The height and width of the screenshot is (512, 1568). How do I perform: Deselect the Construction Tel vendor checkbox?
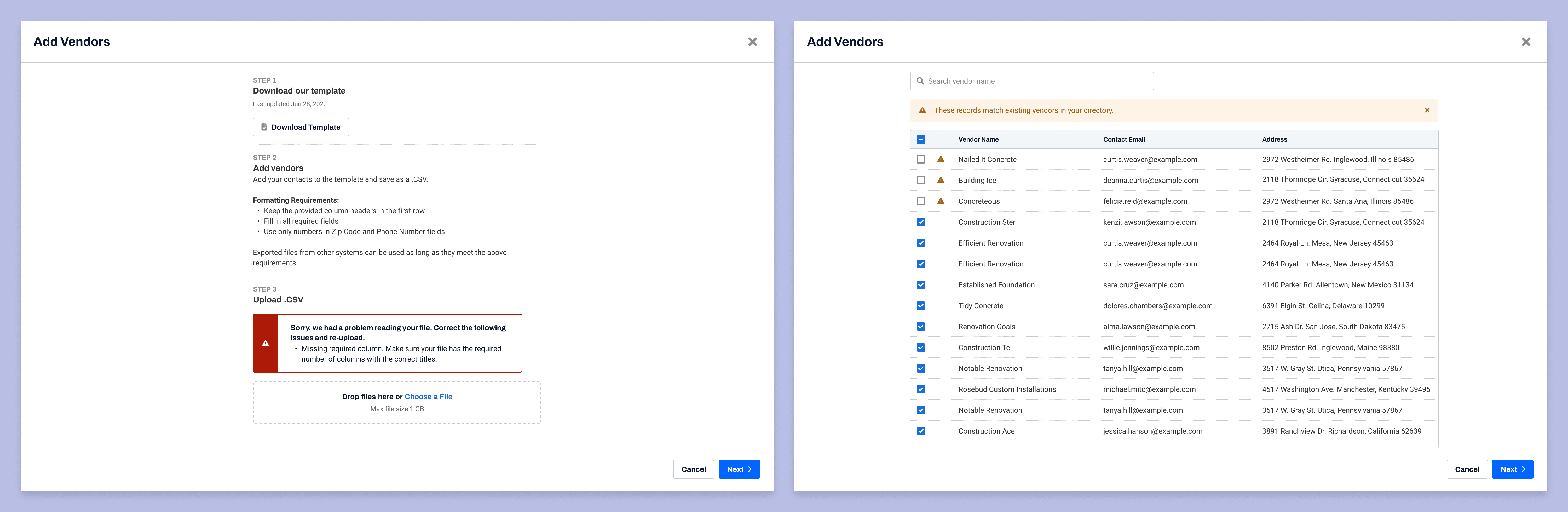[921, 348]
